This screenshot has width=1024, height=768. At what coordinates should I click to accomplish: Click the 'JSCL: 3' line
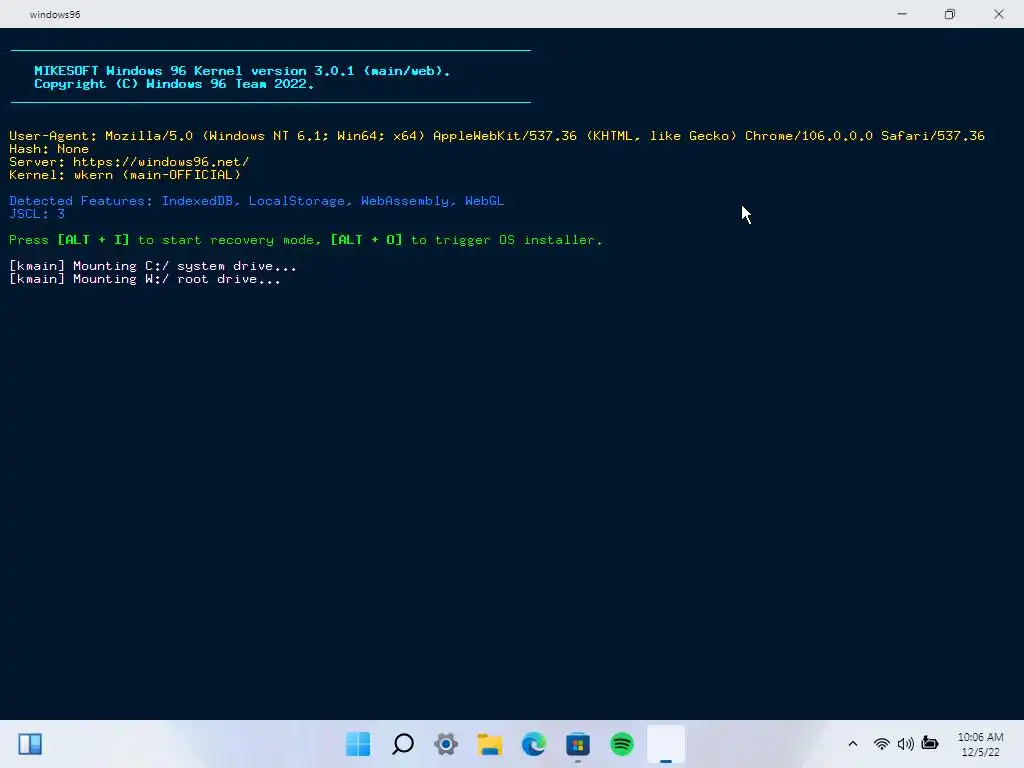(37, 214)
